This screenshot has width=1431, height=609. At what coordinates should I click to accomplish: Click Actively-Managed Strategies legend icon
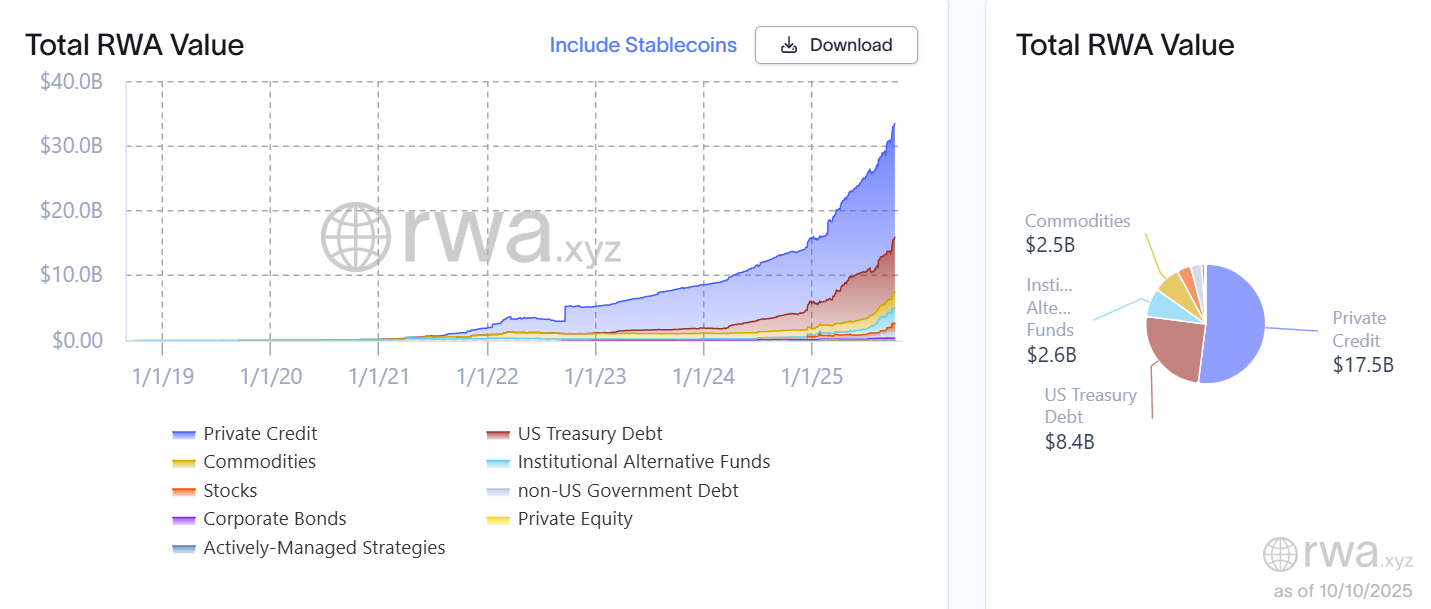point(183,548)
